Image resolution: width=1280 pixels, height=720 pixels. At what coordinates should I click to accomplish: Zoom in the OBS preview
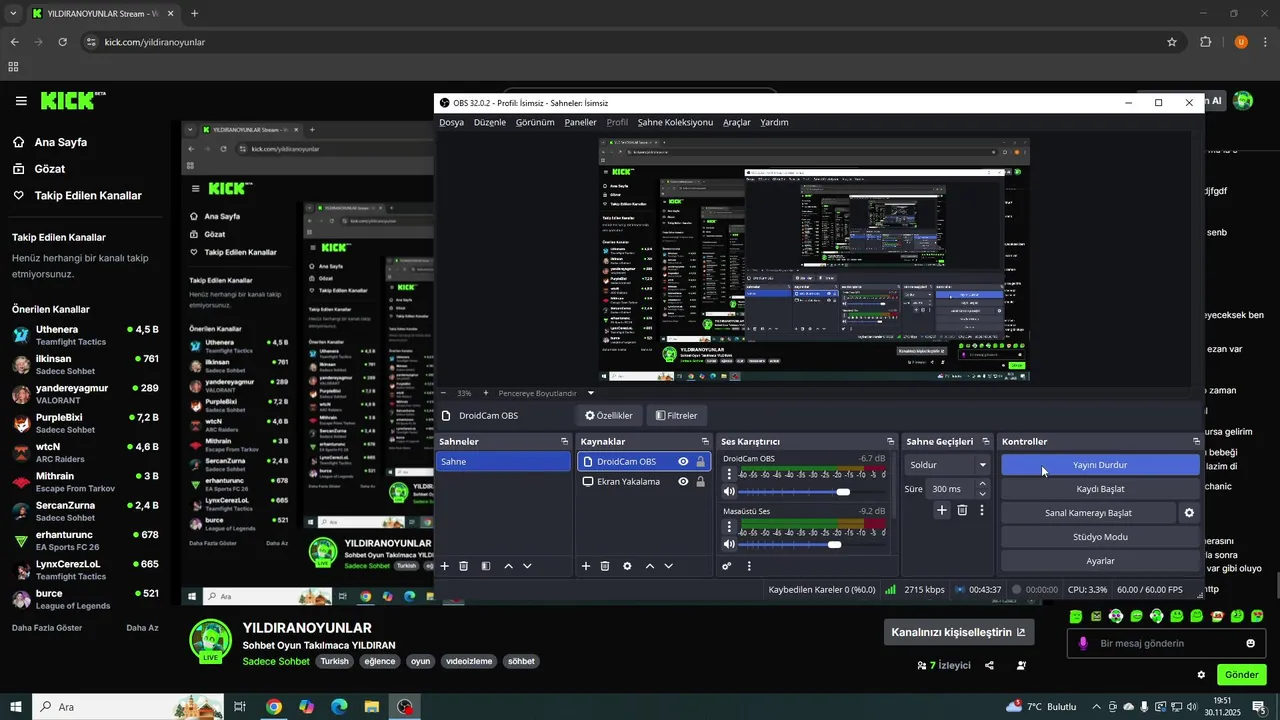pyautogui.click(x=486, y=393)
